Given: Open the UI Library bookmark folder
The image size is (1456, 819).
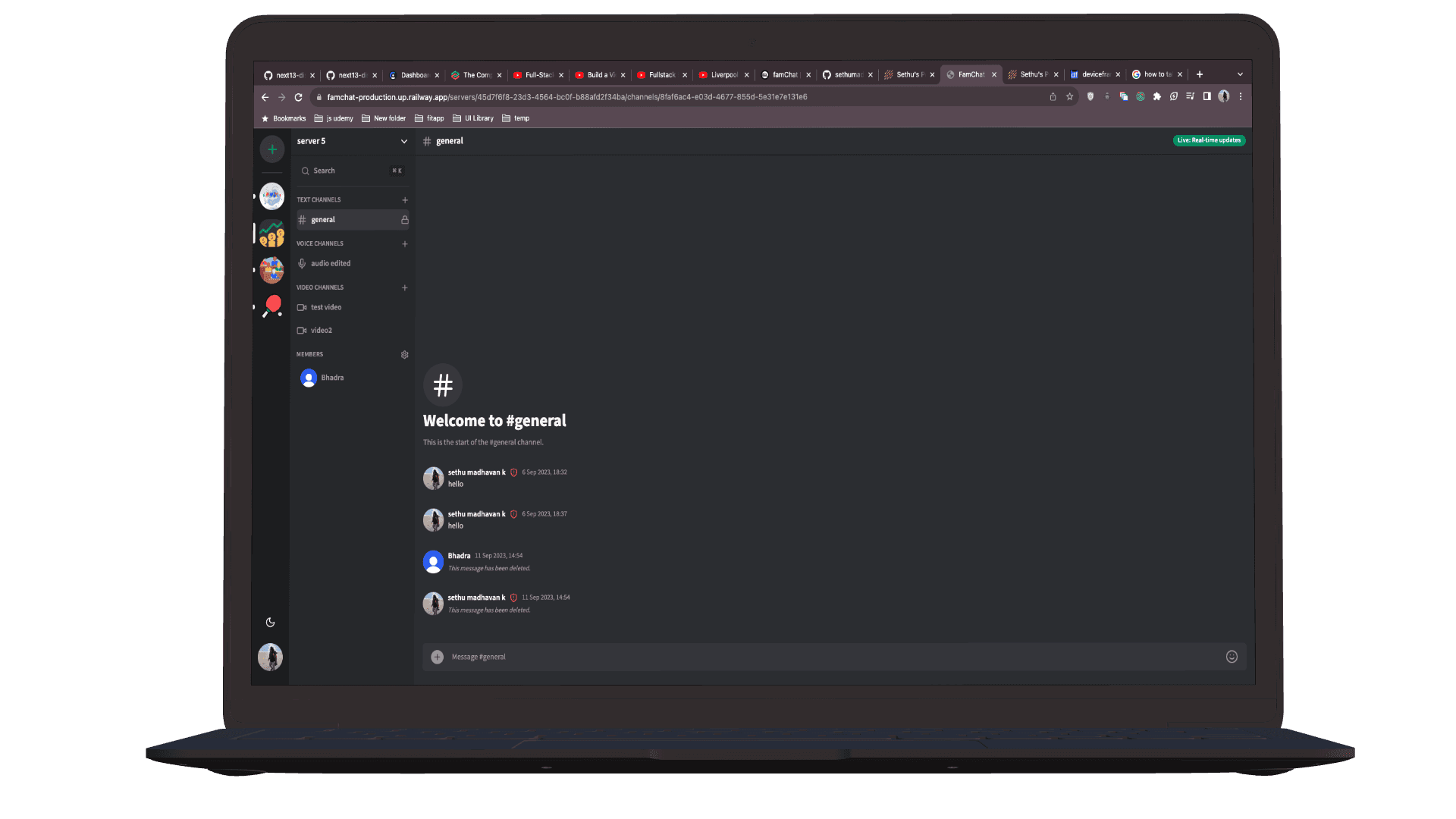Looking at the screenshot, I should click(x=473, y=118).
